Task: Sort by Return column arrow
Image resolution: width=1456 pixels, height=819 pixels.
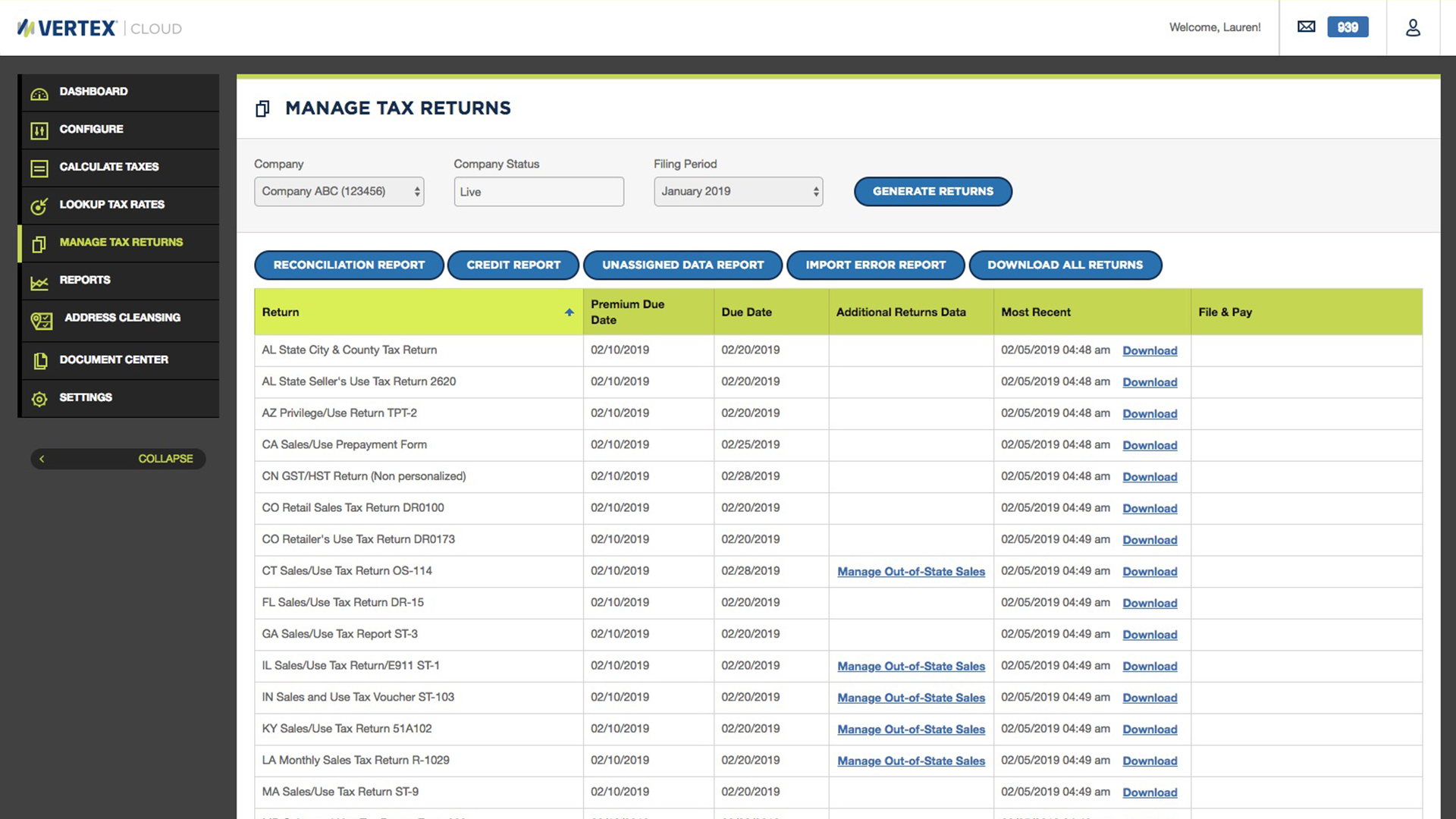Action: (569, 312)
